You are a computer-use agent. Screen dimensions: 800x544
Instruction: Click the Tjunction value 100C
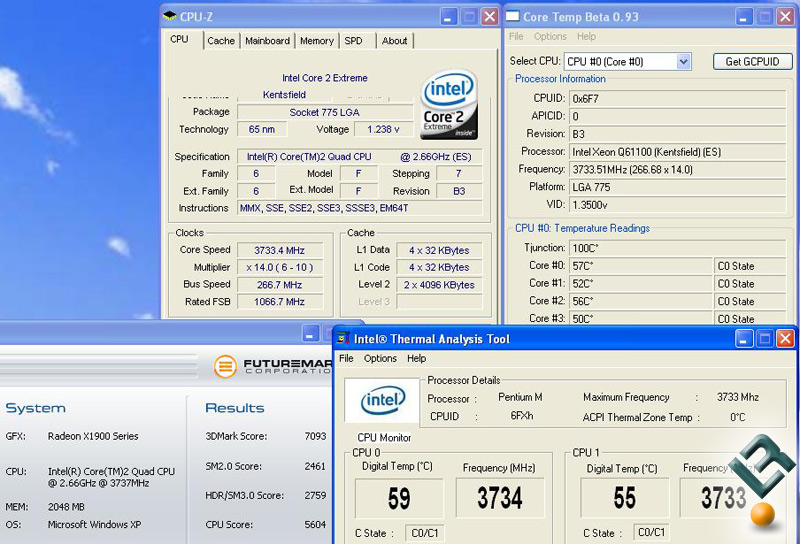pos(677,248)
